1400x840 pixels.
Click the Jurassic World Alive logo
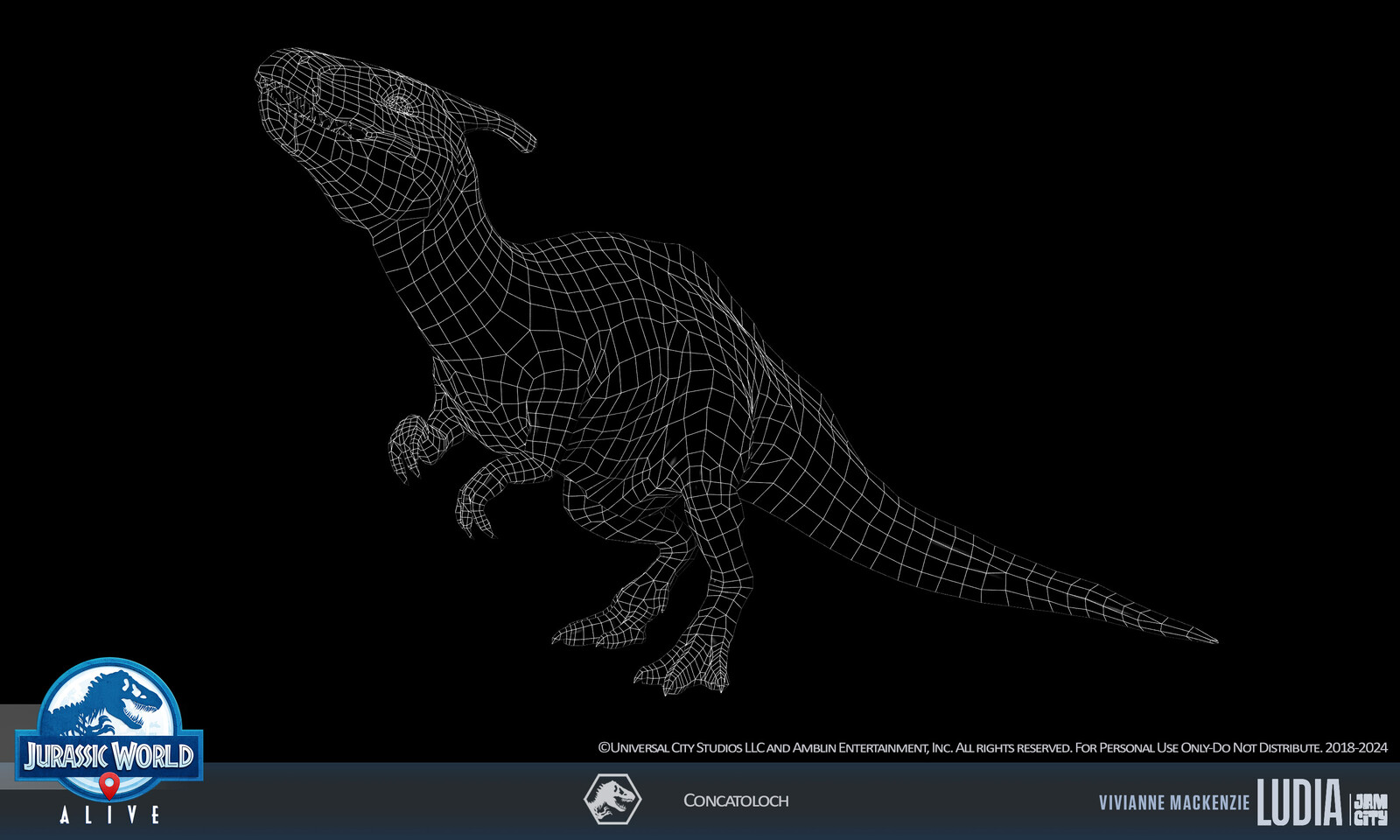(x=109, y=741)
